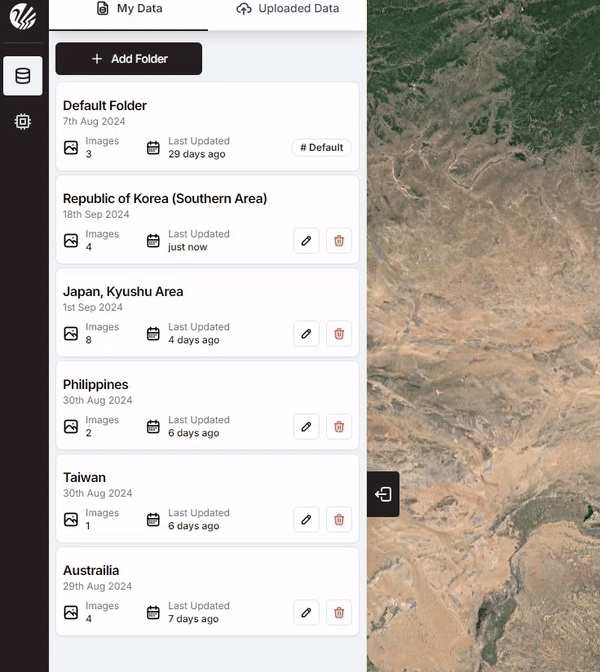Edit the Taiwan folder

point(306,520)
